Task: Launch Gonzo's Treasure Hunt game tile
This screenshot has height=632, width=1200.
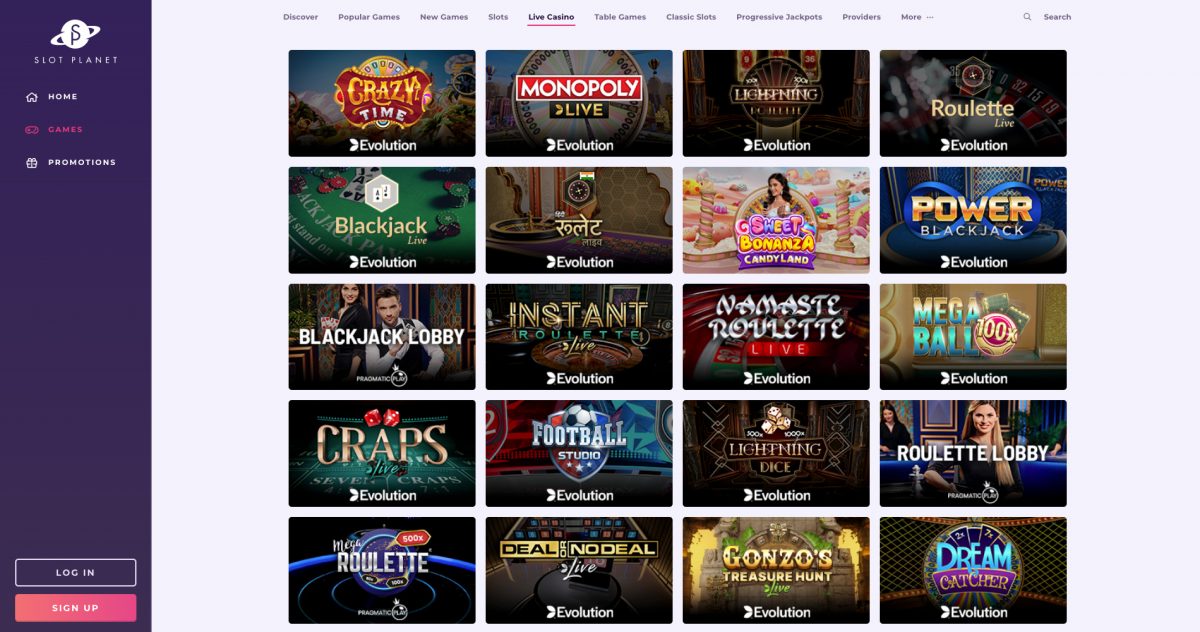Action: pos(776,571)
